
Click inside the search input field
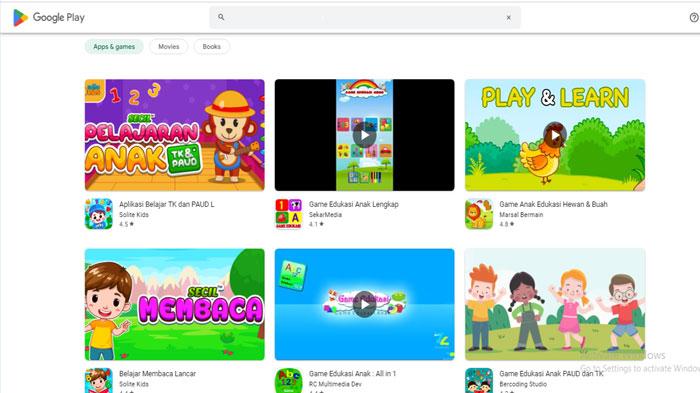[x=365, y=17]
